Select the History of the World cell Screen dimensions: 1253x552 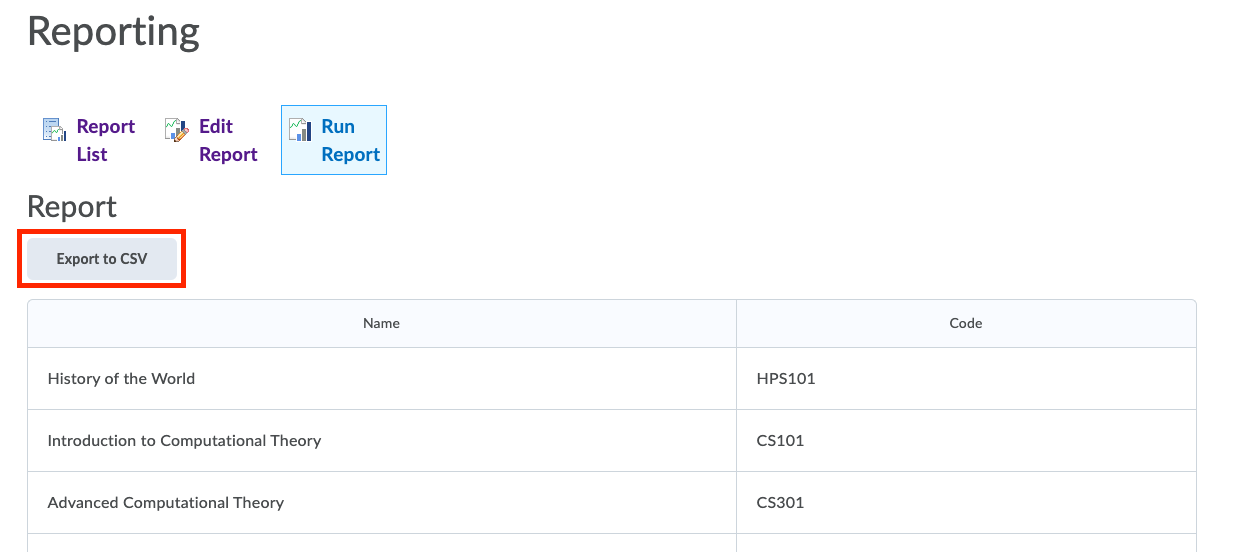(x=121, y=379)
